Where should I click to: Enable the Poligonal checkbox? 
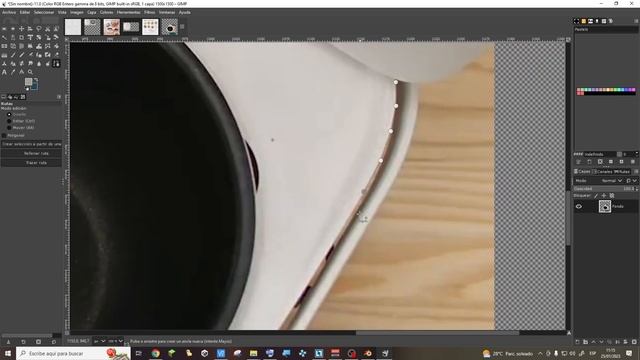tap(4, 135)
